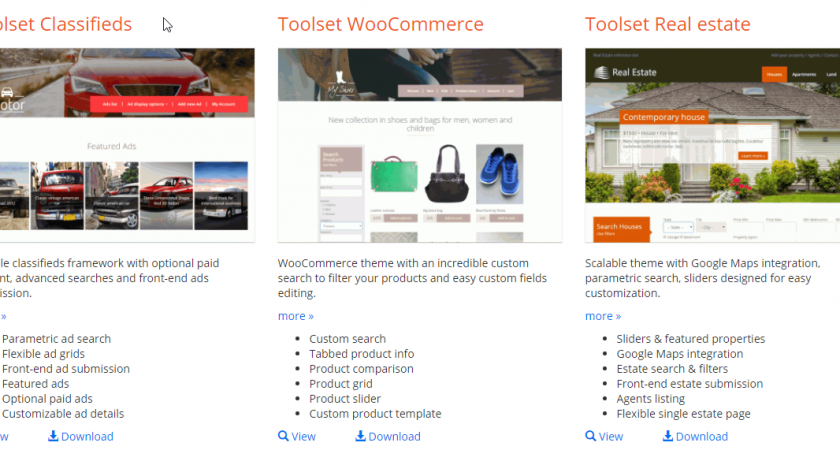Click the Toolset Classifieds heading

[x=66, y=24]
